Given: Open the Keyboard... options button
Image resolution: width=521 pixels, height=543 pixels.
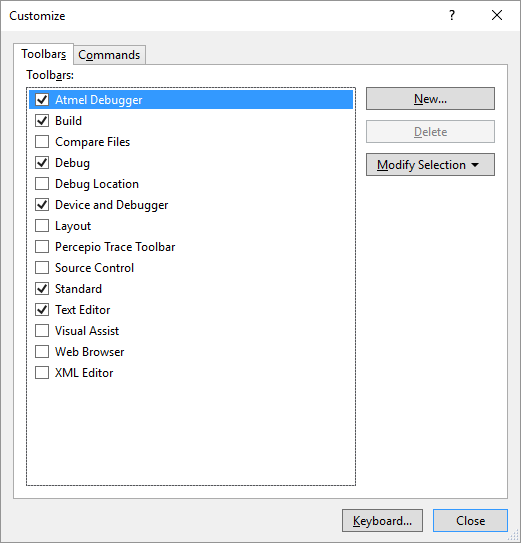Looking at the screenshot, I should pos(382,520).
